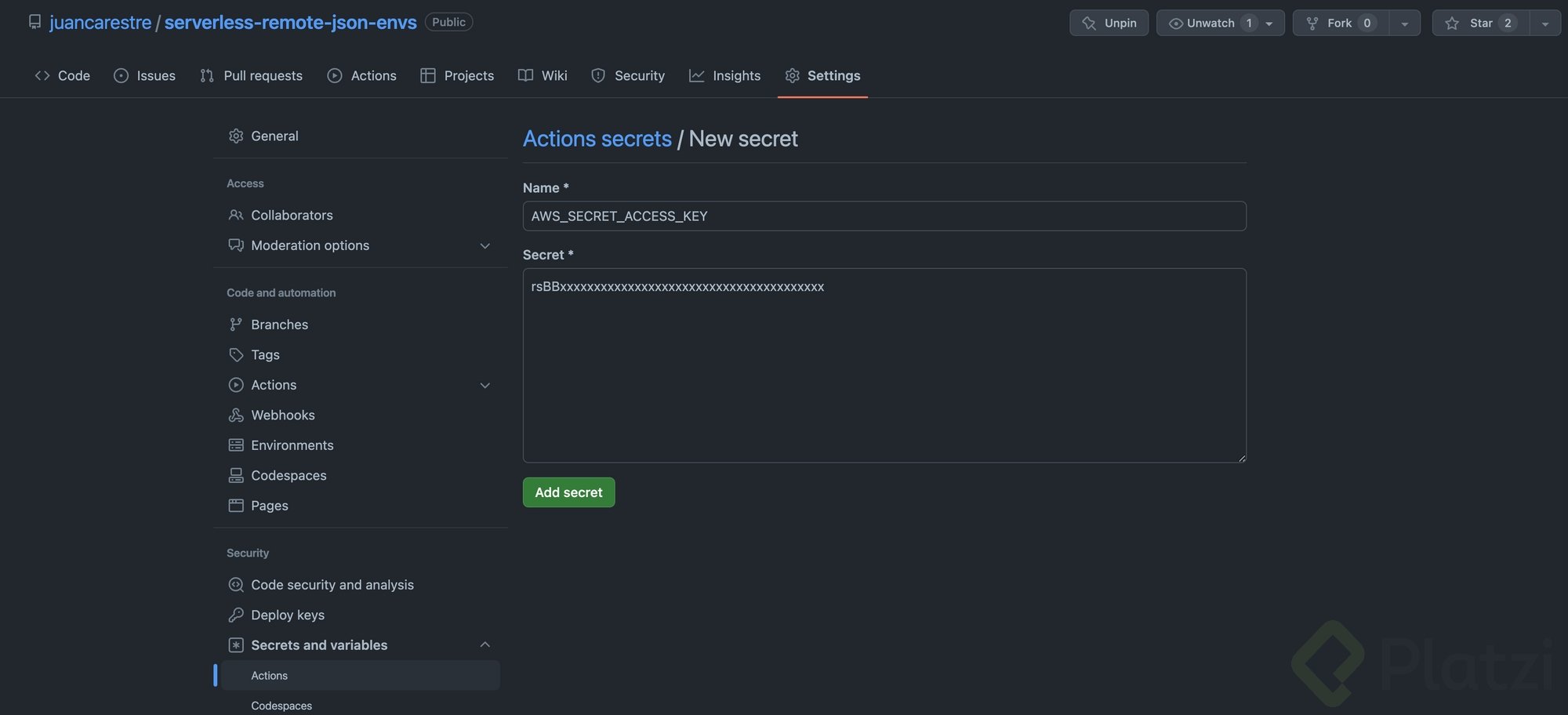The height and width of the screenshot is (715, 1568).
Task: Click the Deploy keys key icon
Action: [x=236, y=615]
